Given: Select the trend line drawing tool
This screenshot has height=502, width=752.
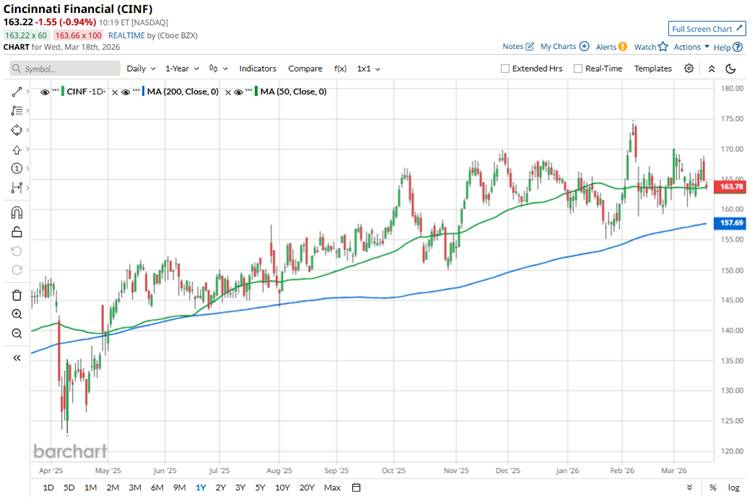Looking at the screenshot, I should coord(16,91).
